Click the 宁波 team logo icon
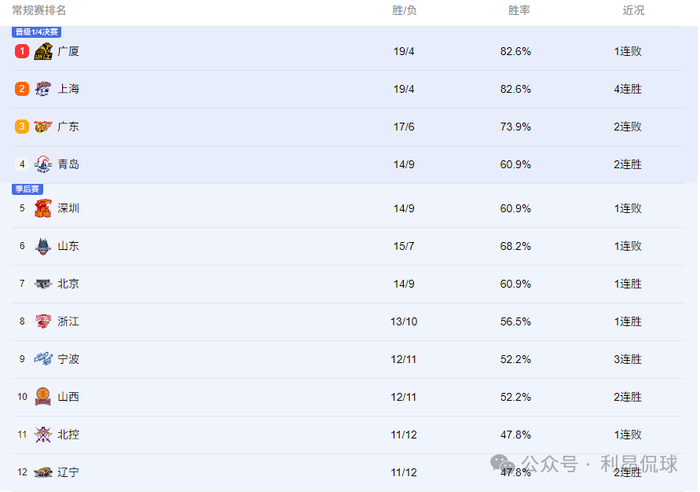 pyautogui.click(x=43, y=359)
